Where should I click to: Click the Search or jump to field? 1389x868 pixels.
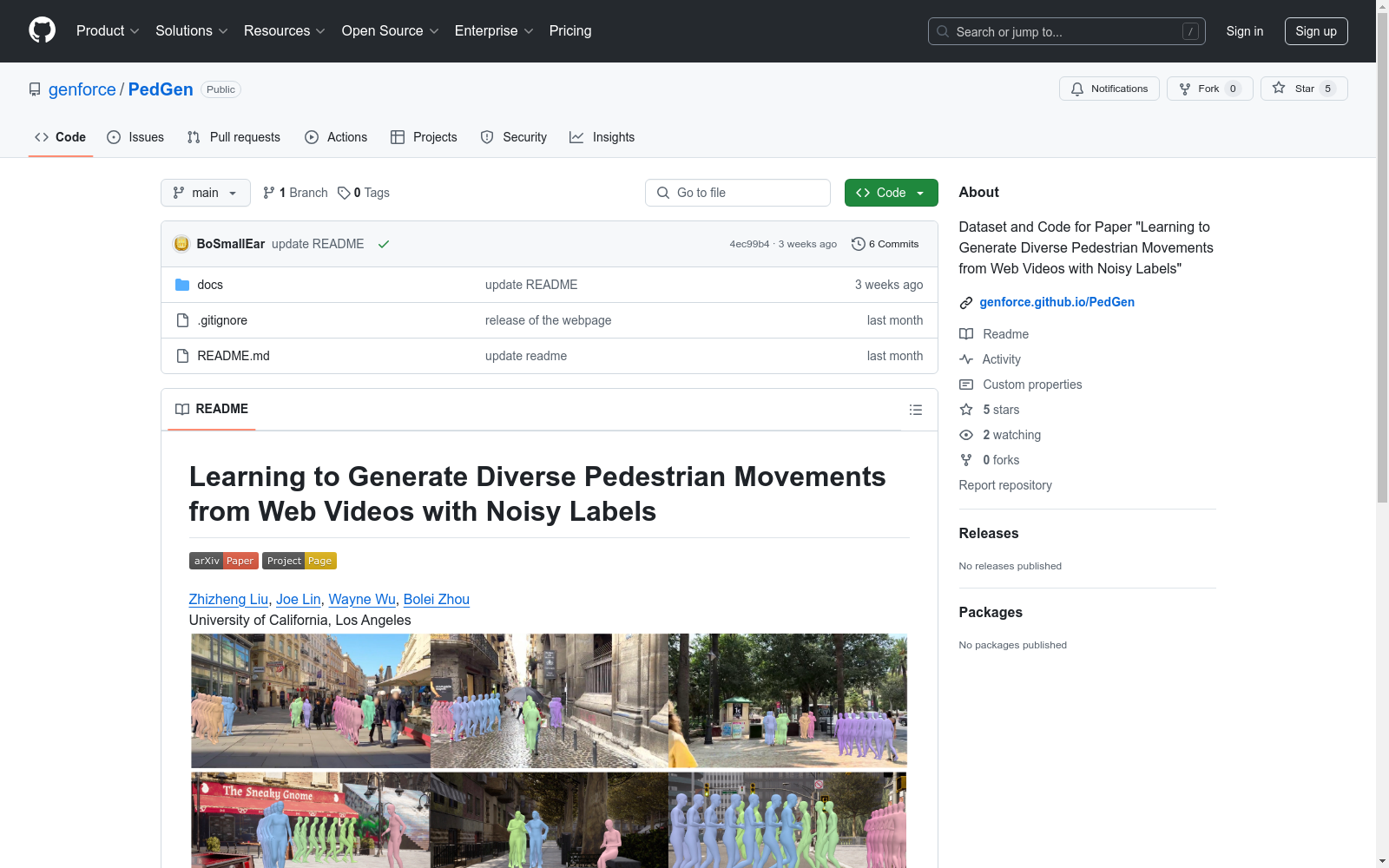coord(1067,31)
